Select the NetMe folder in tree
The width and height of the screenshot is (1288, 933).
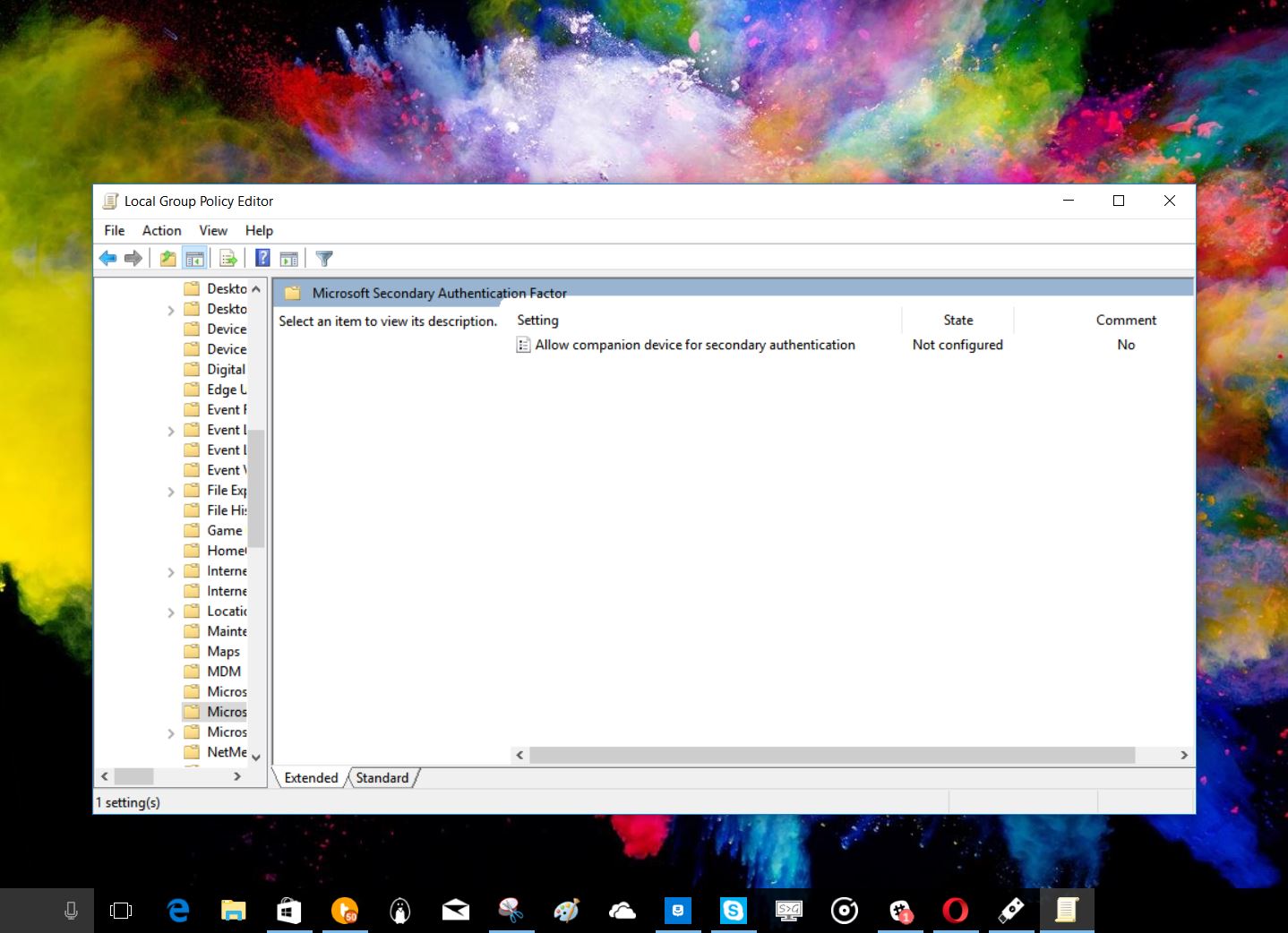215,752
